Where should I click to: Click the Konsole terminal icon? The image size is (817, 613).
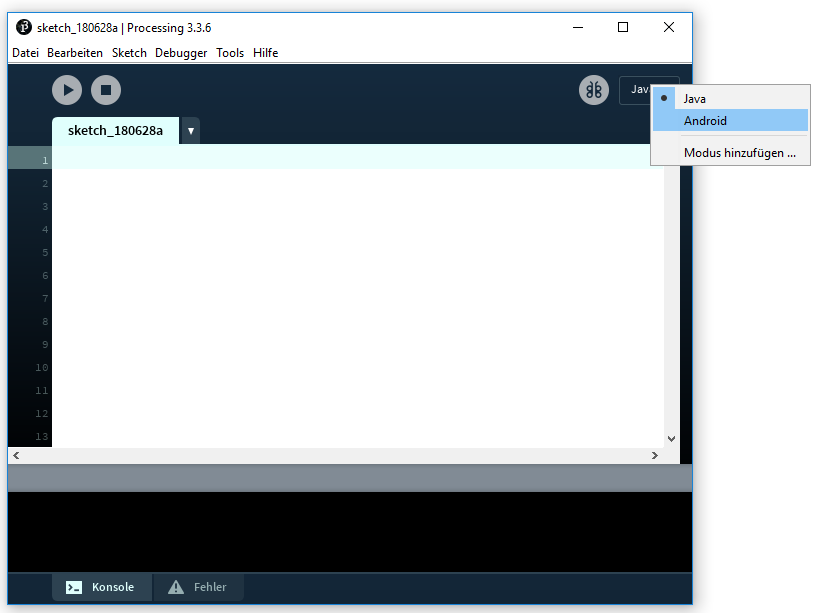point(73,587)
